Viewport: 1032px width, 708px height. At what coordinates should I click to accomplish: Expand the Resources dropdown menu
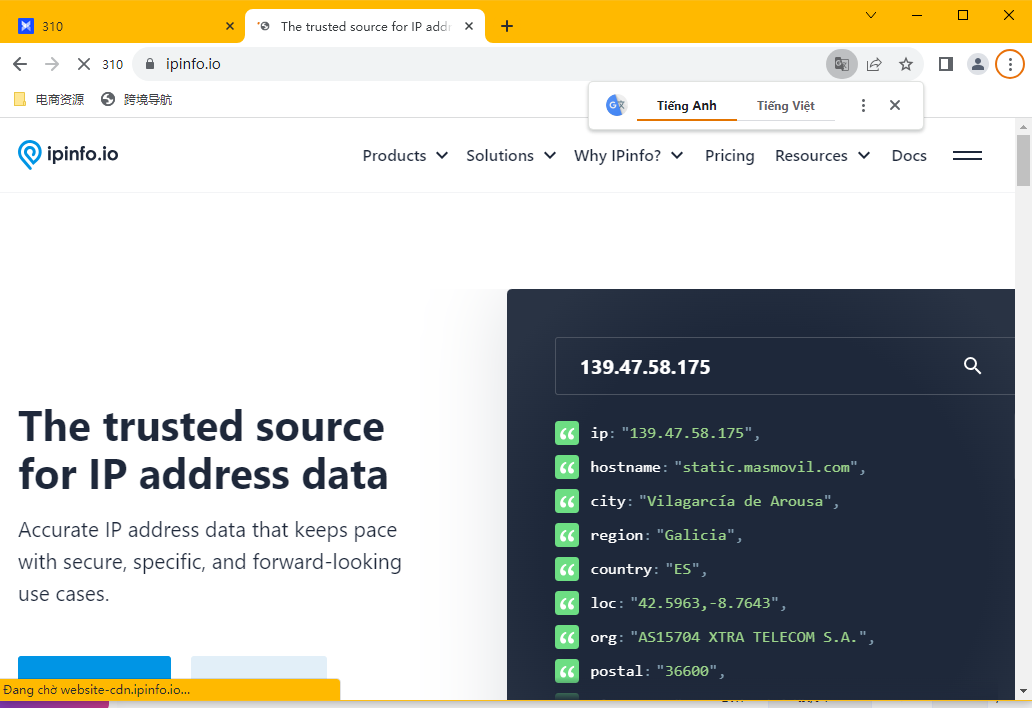click(822, 155)
